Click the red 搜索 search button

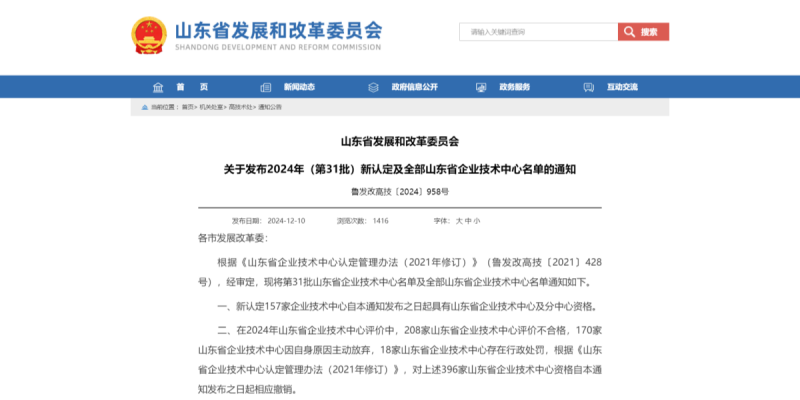(643, 32)
